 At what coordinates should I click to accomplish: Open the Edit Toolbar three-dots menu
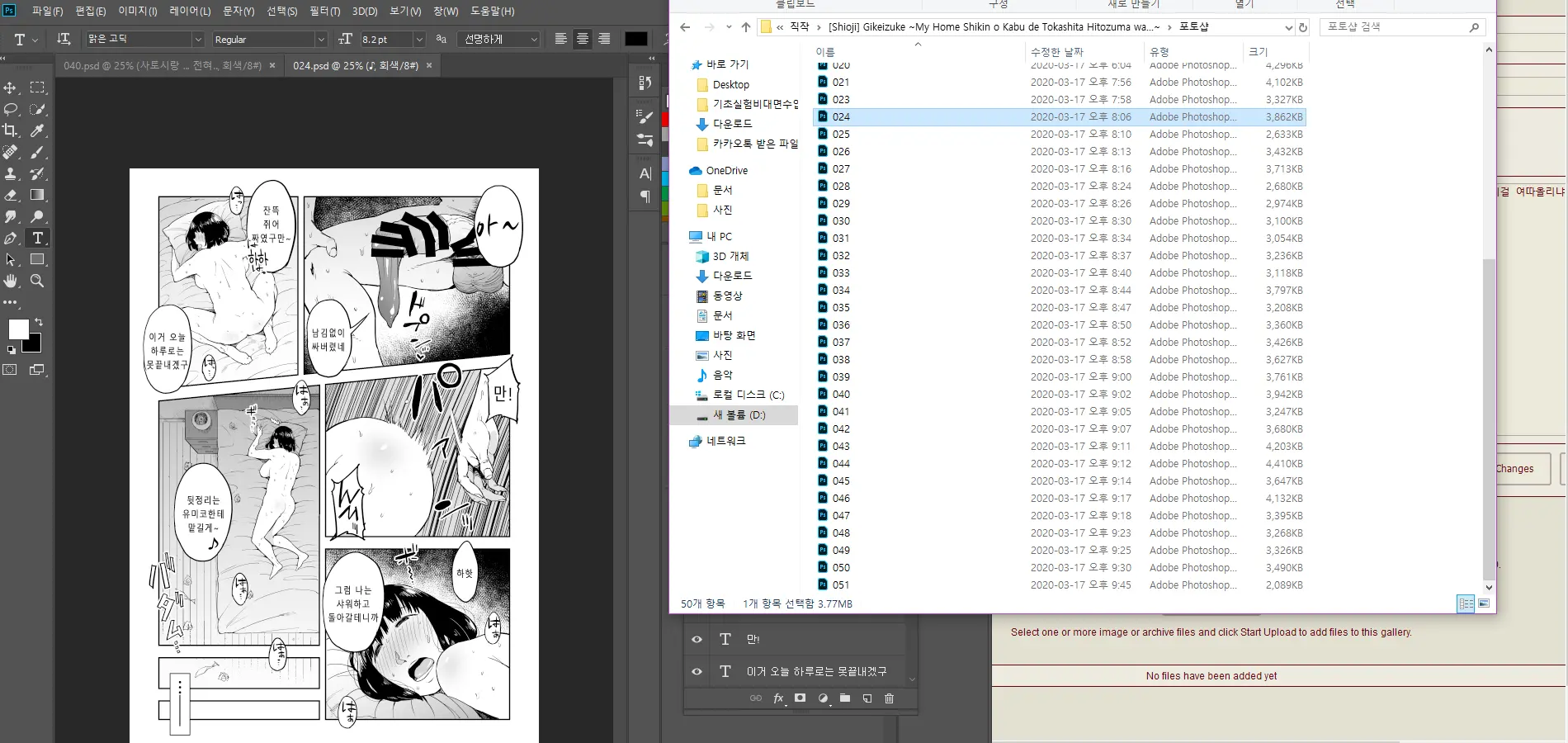pyautogui.click(x=11, y=302)
